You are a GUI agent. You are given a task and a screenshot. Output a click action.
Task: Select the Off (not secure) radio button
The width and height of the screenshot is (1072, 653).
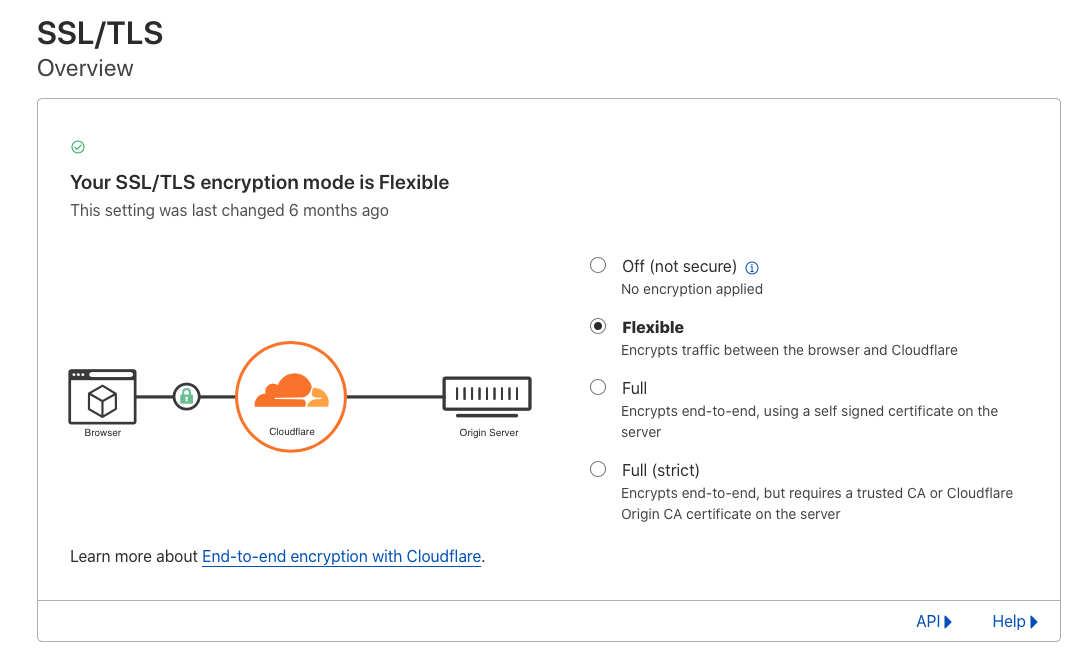click(x=598, y=265)
